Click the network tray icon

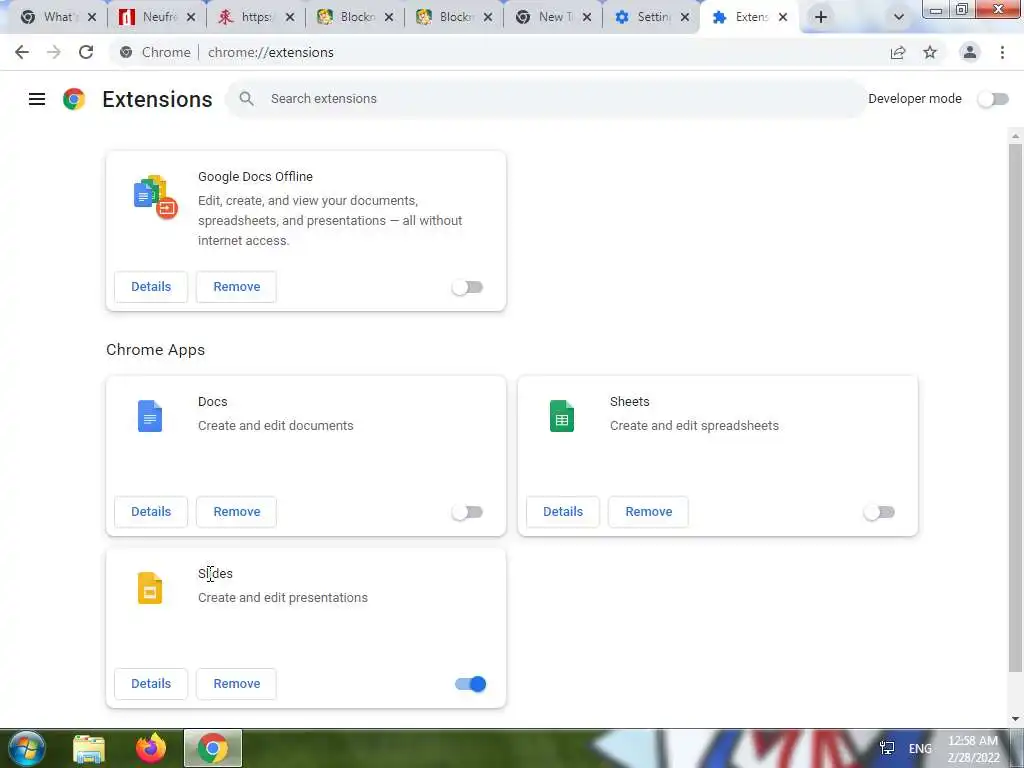(887, 748)
